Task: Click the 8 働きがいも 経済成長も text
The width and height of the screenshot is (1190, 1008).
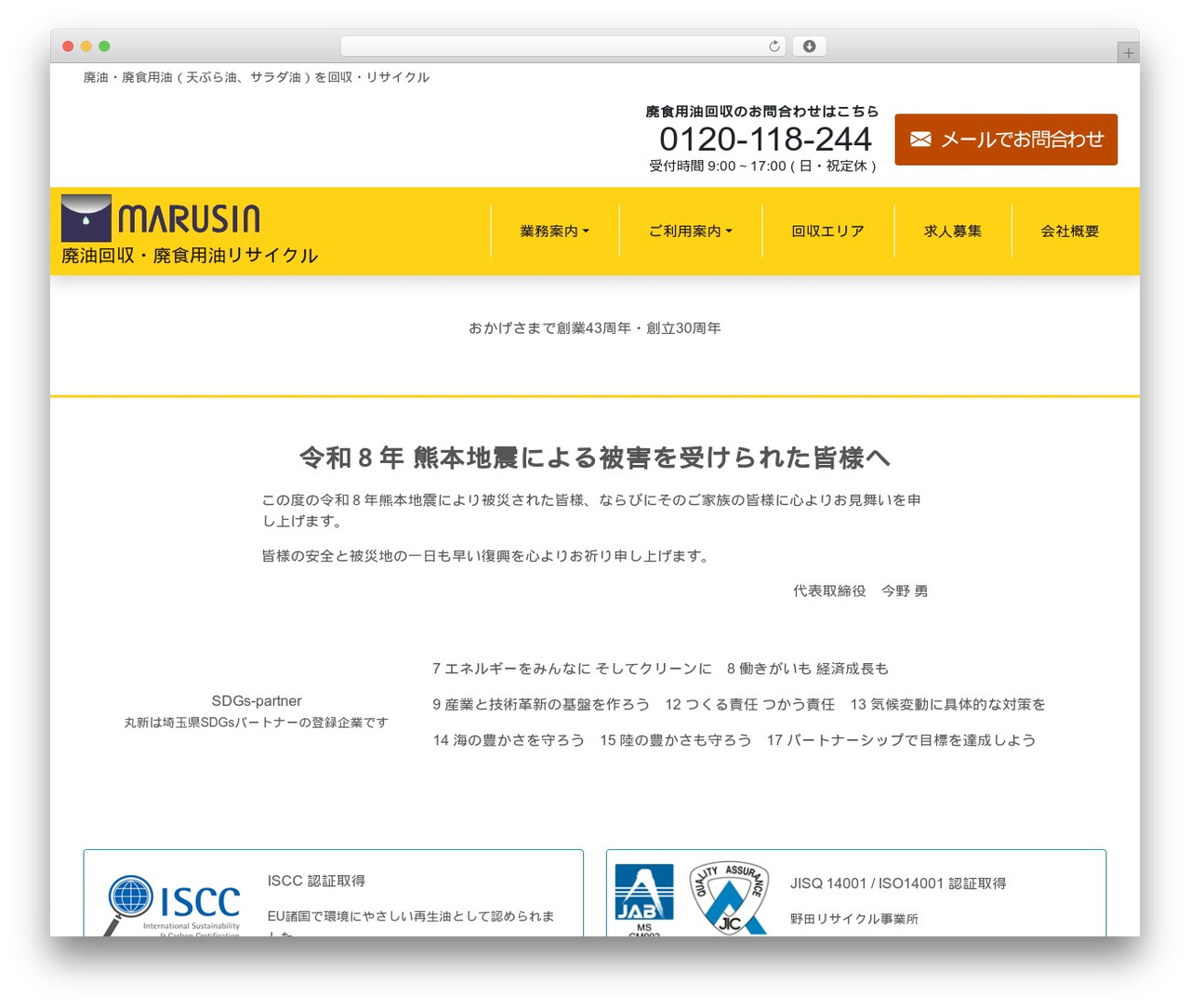Action: (x=808, y=669)
